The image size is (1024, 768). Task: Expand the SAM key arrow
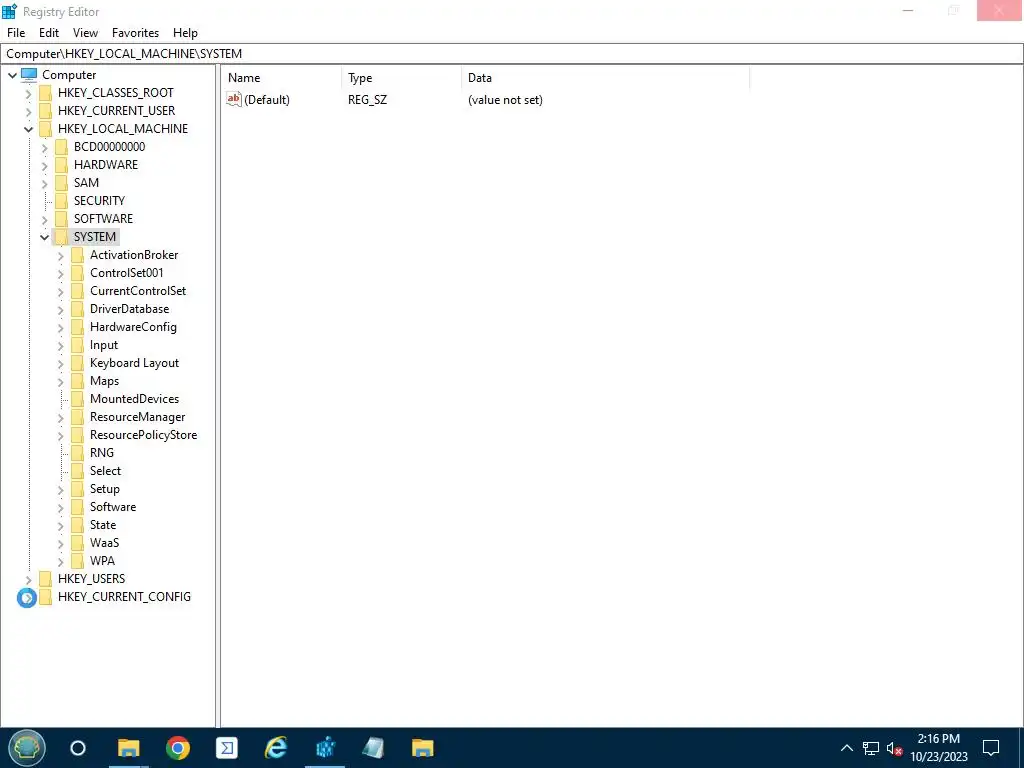44,184
